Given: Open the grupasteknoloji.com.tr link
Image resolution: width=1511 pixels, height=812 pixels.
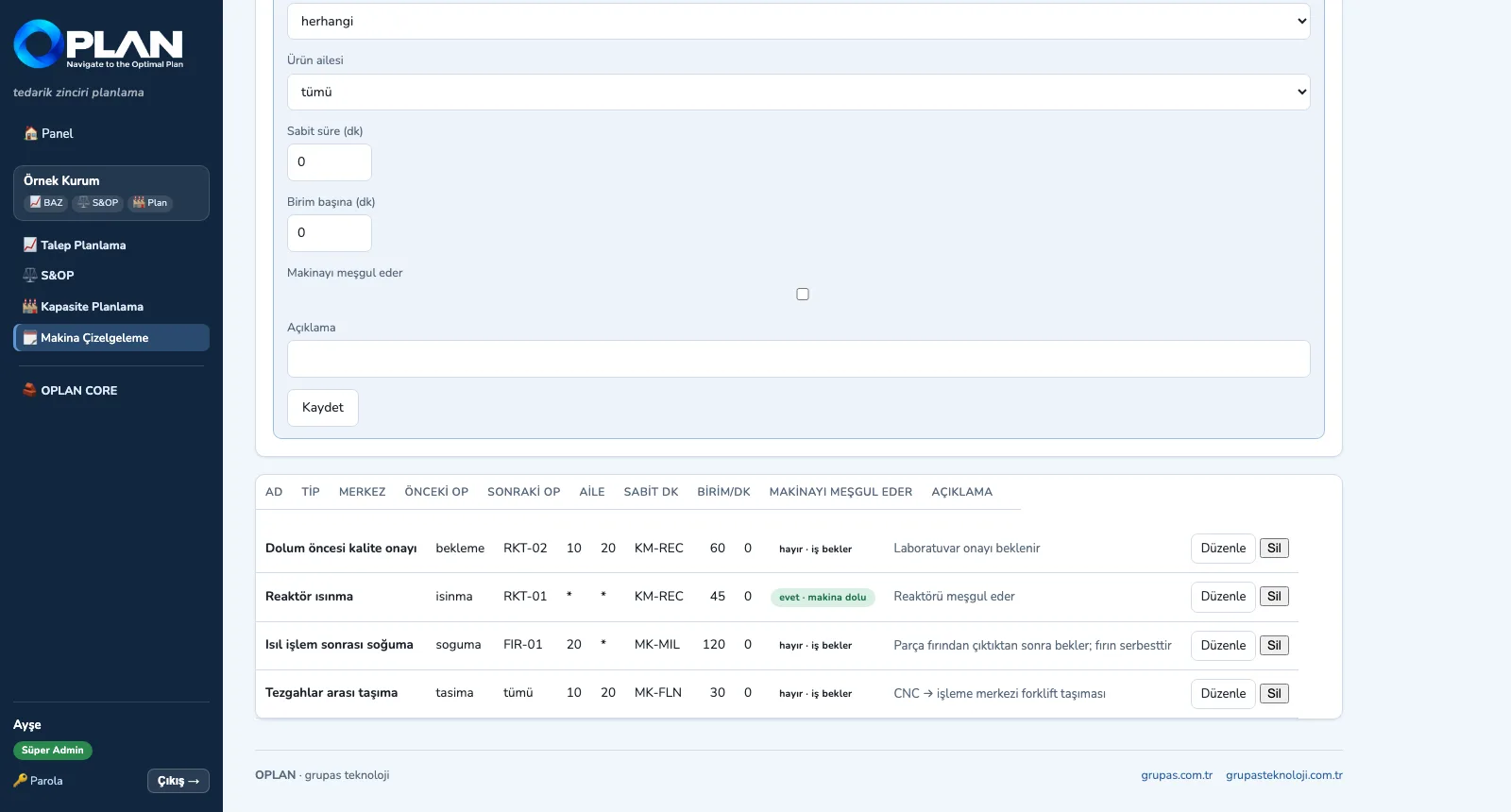Looking at the screenshot, I should click(x=1284, y=775).
